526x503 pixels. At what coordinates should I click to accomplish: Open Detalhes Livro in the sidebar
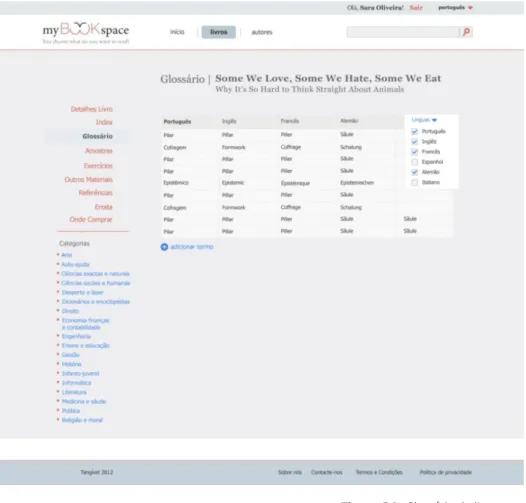[x=92, y=109]
